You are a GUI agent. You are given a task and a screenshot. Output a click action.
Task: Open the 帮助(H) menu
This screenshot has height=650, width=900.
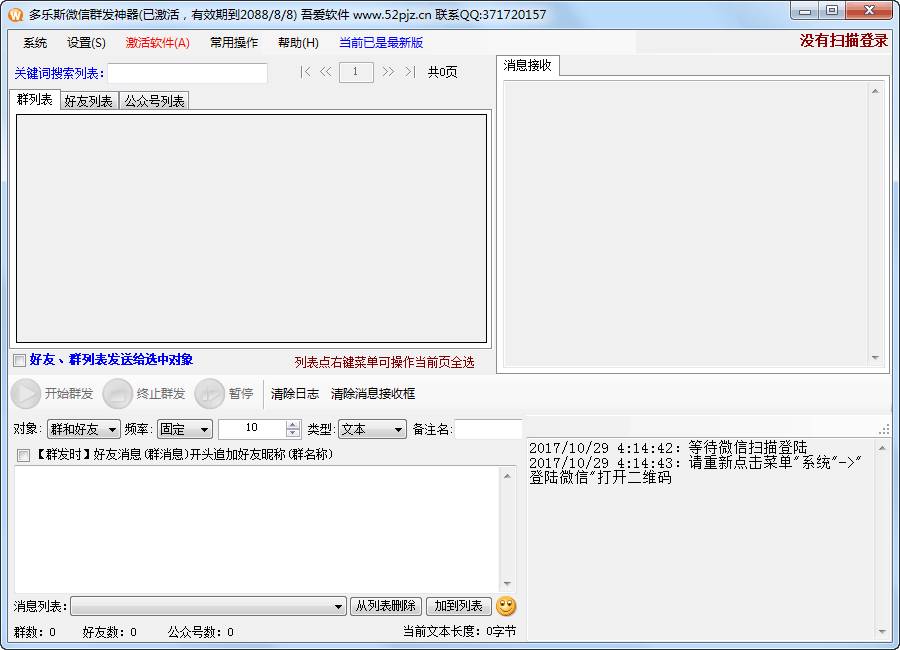pos(298,42)
